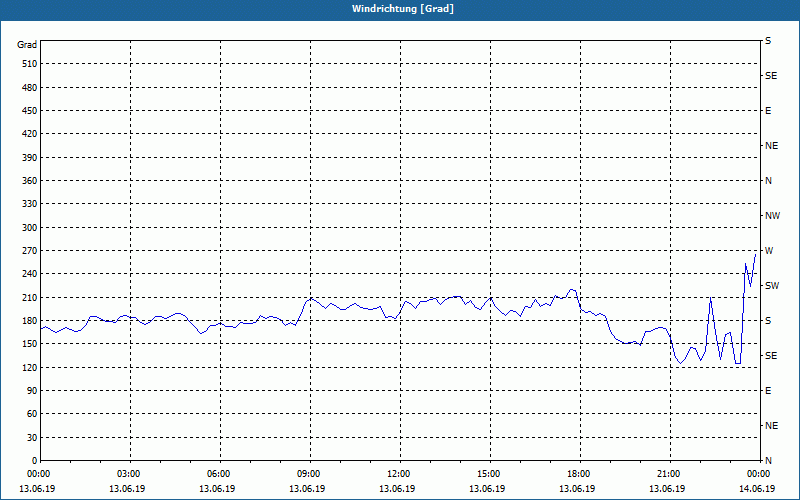Click the NE compass label near 30
Image resolution: width=800 pixels, height=500 pixels.
click(771, 426)
